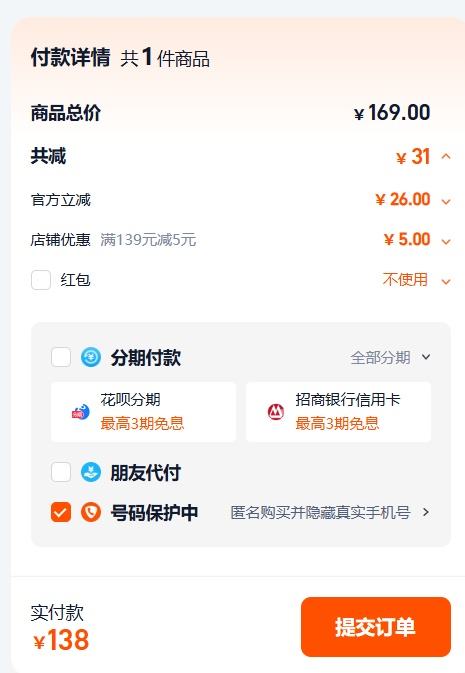Collapse the 共减 ¥31 discount breakdown
This screenshot has height=673, width=465.
[x=446, y=156]
